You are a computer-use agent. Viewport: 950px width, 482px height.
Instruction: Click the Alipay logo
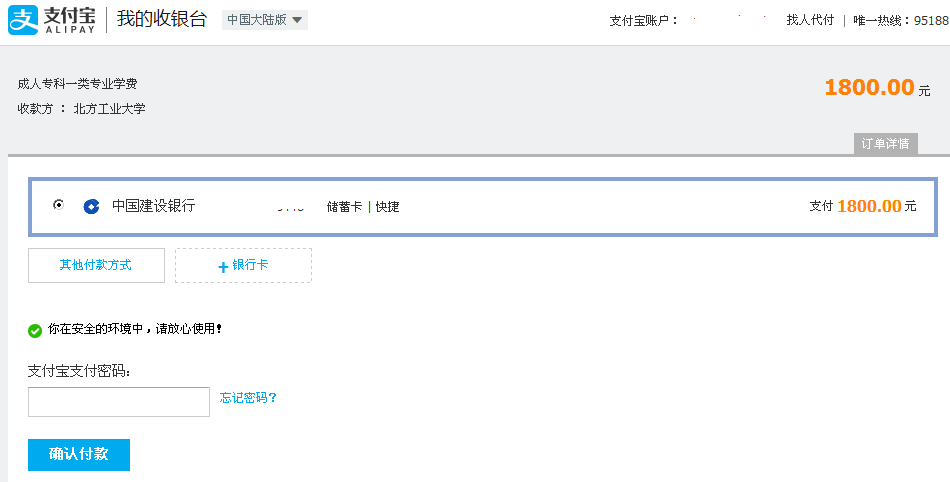(53, 20)
